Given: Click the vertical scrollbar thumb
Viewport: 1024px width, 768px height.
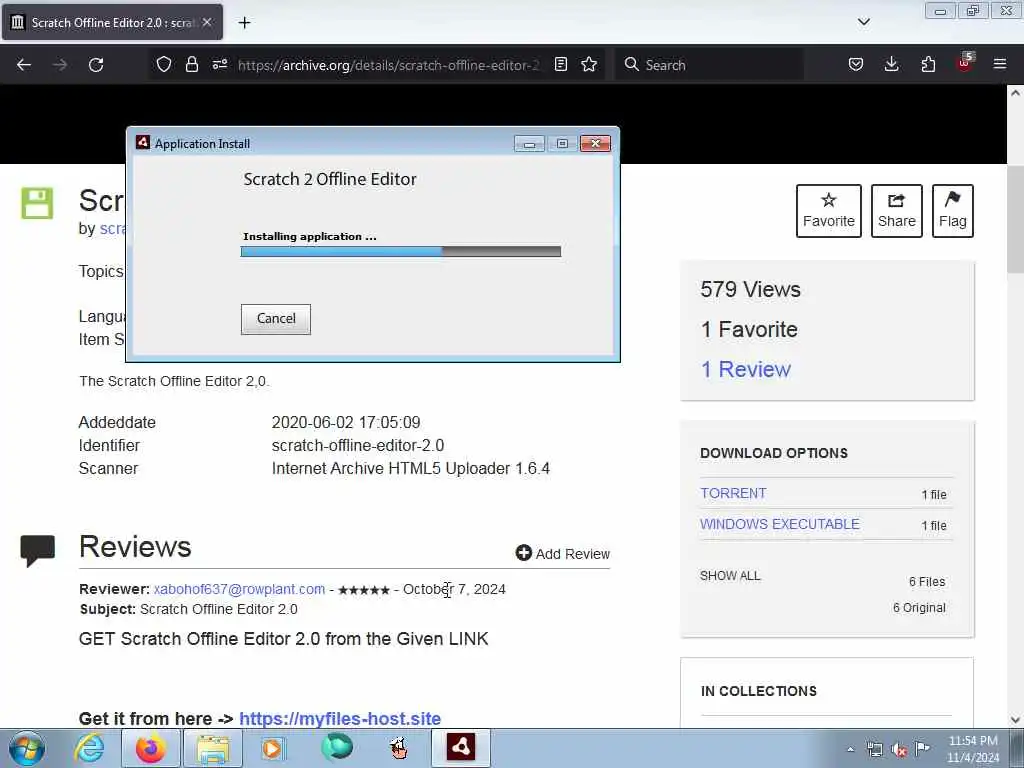Looking at the screenshot, I should [x=1015, y=219].
